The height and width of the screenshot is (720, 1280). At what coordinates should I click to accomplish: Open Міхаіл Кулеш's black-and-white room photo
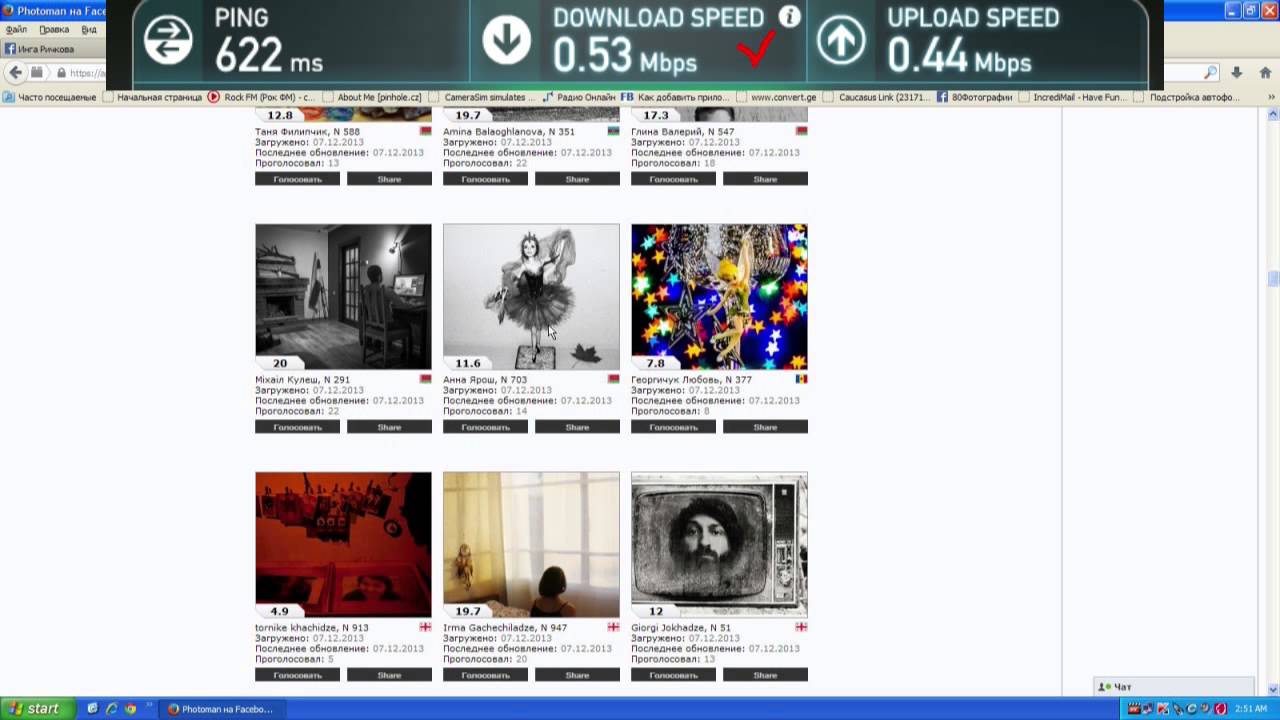(x=343, y=297)
